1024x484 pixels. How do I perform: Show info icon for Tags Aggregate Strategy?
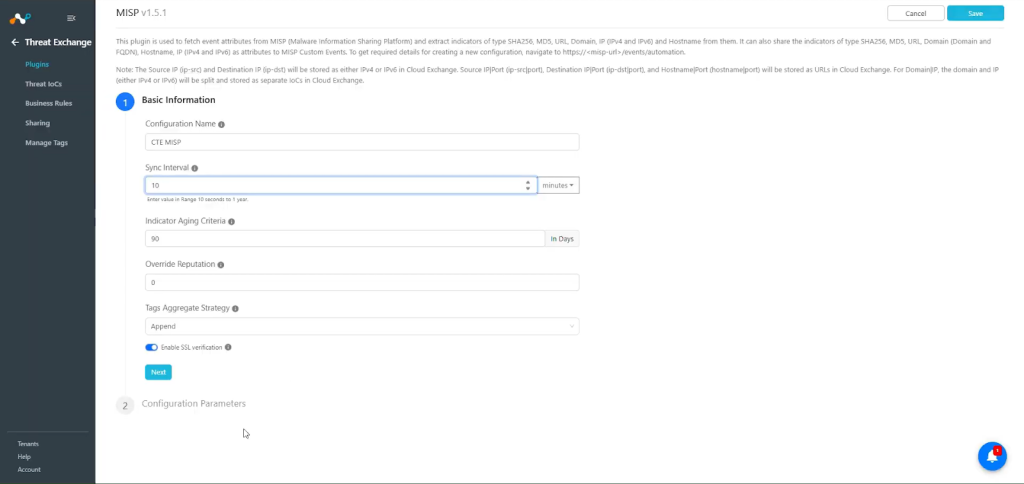(x=235, y=308)
